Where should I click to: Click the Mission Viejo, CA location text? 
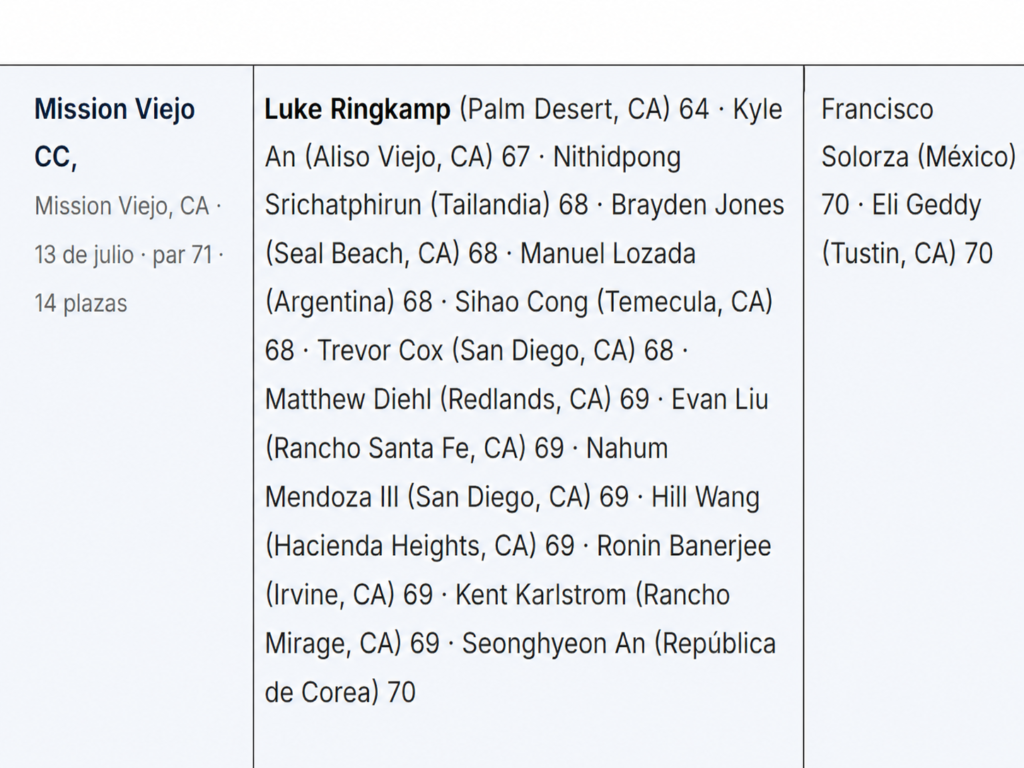(121, 206)
